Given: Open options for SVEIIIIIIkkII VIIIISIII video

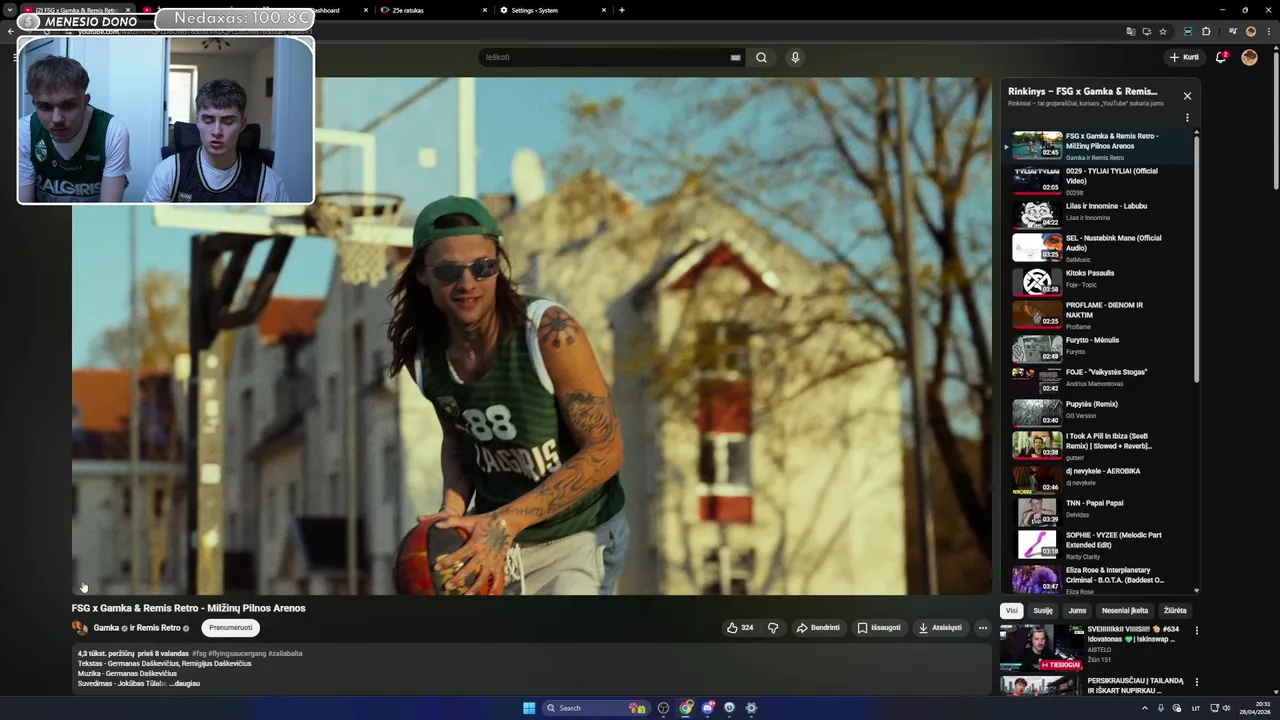Looking at the screenshot, I should coord(1196,630).
